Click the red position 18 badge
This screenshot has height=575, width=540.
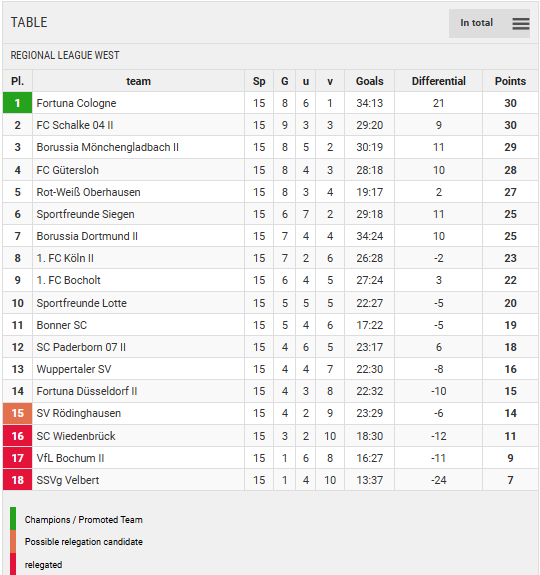click(x=18, y=480)
